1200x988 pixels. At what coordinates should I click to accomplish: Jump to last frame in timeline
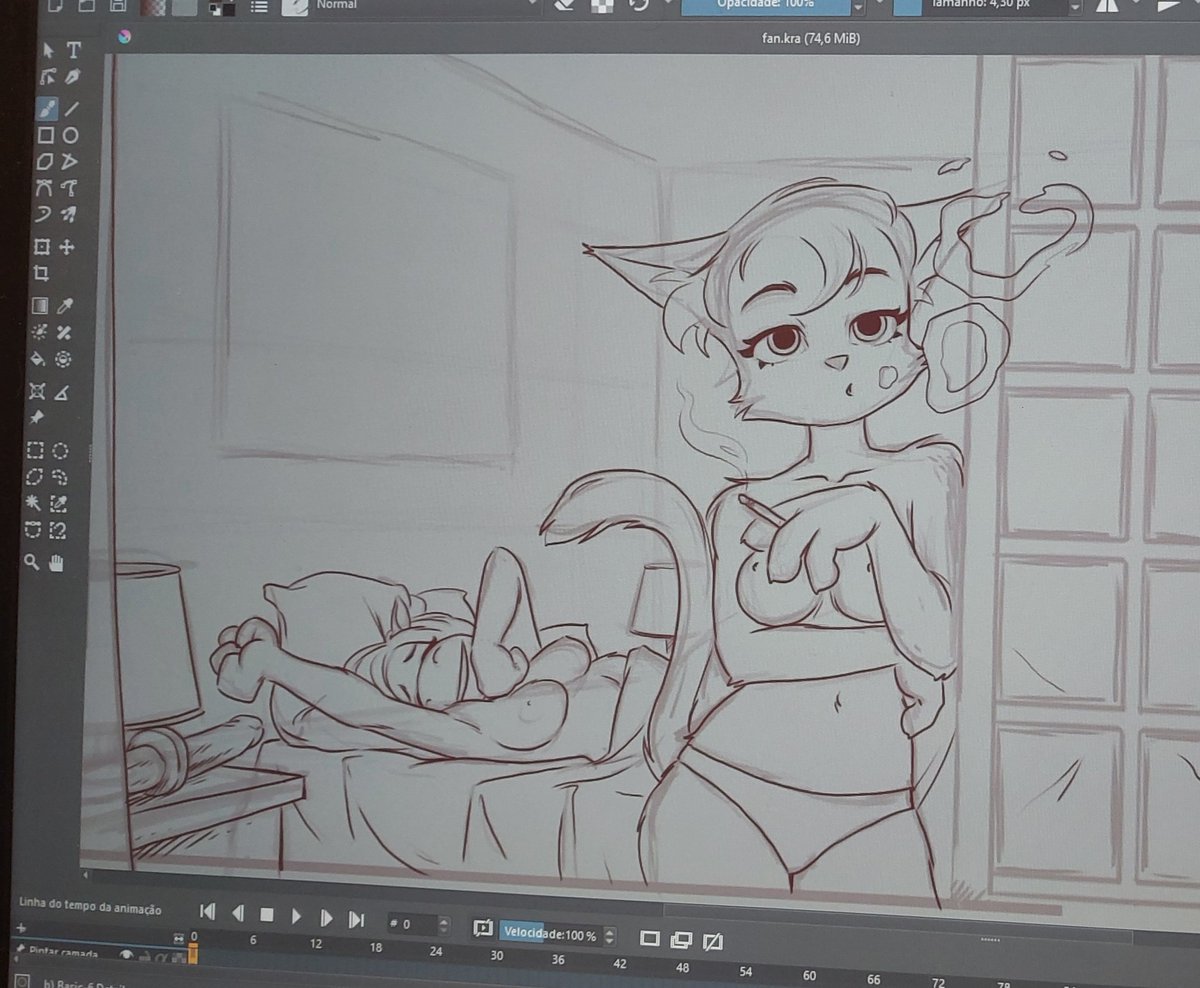coord(356,918)
